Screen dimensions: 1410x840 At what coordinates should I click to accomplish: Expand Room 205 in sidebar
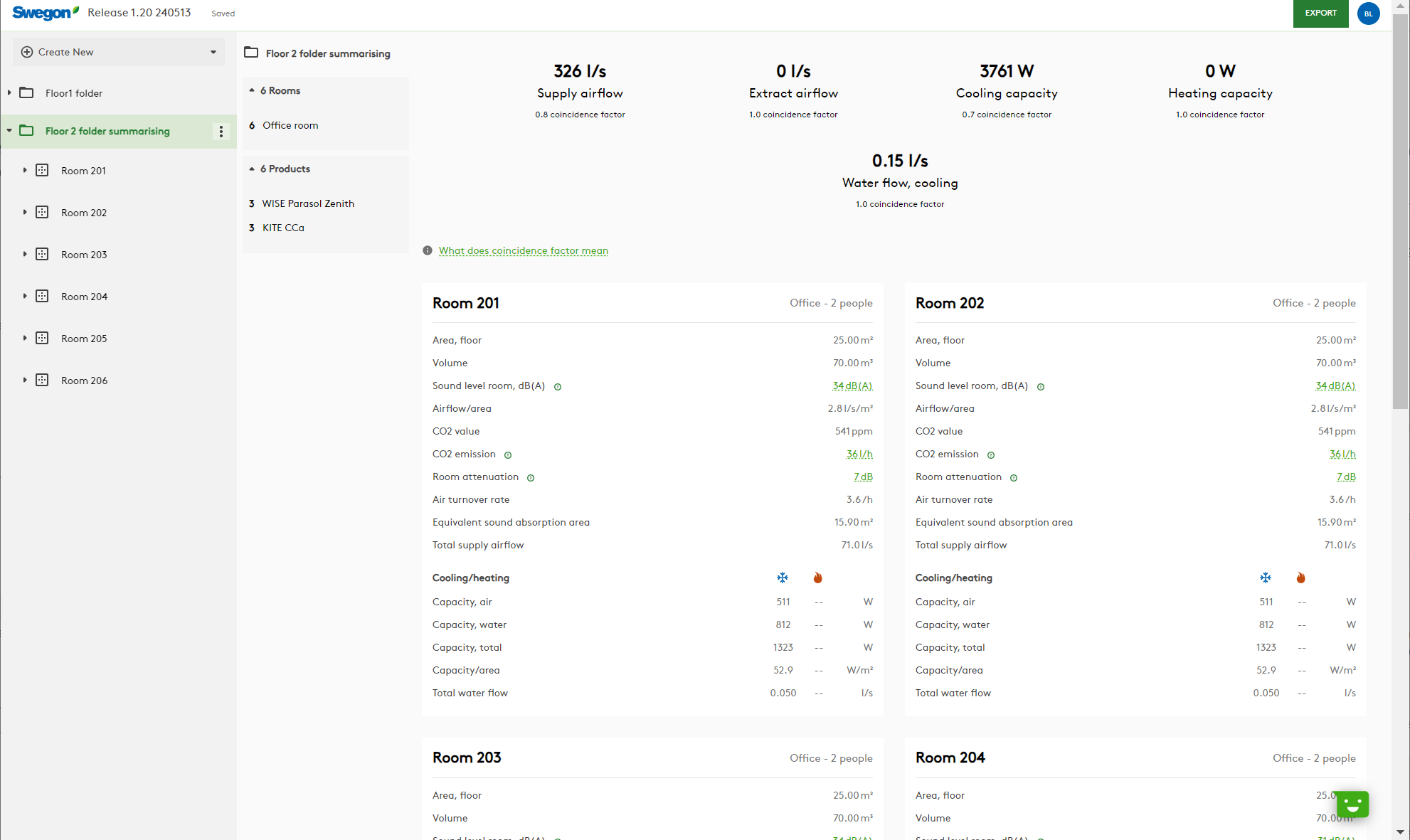pyautogui.click(x=24, y=338)
